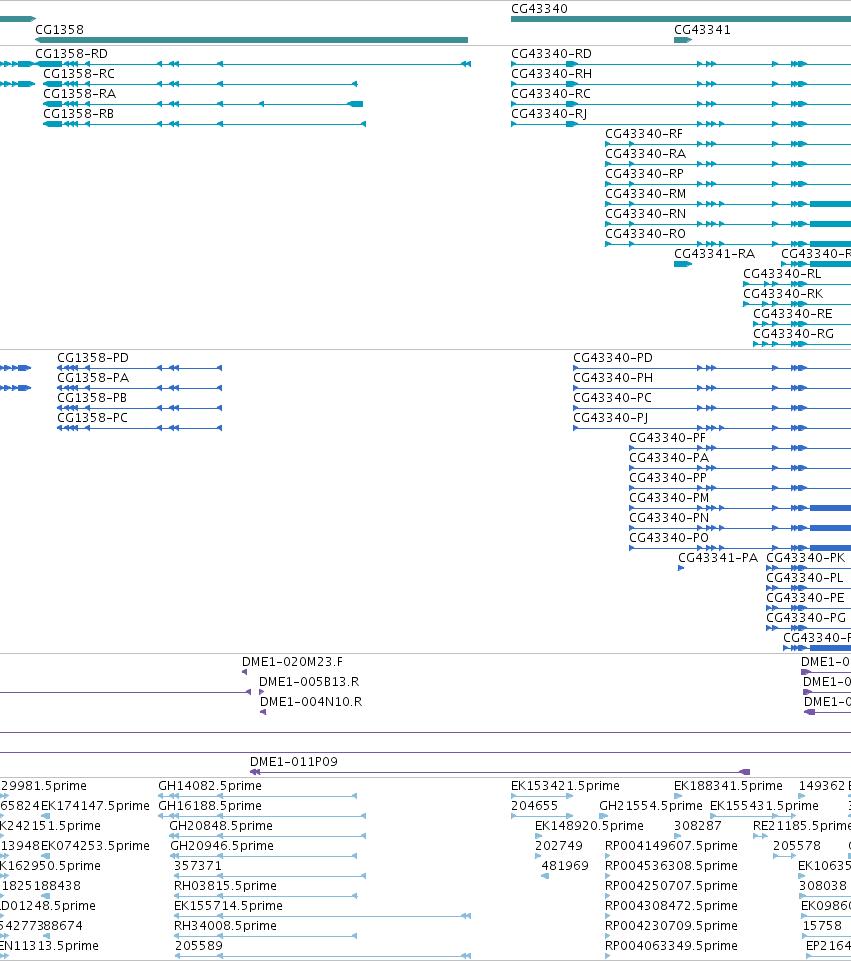
Task: Open EST GH16188.5prime
Action: click(x=210, y=805)
